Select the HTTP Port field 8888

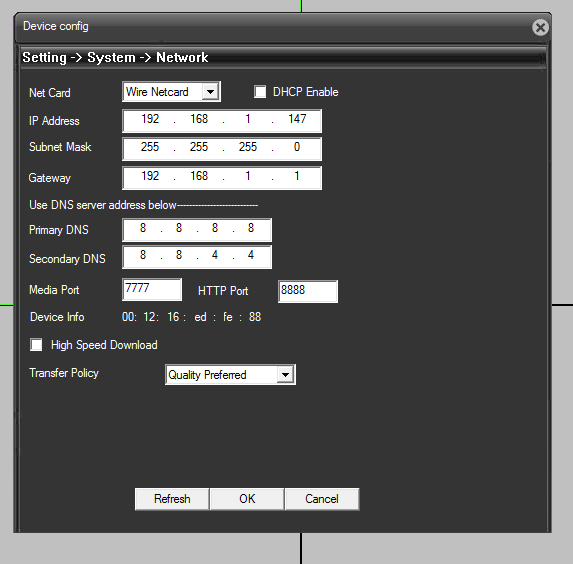pos(308,291)
